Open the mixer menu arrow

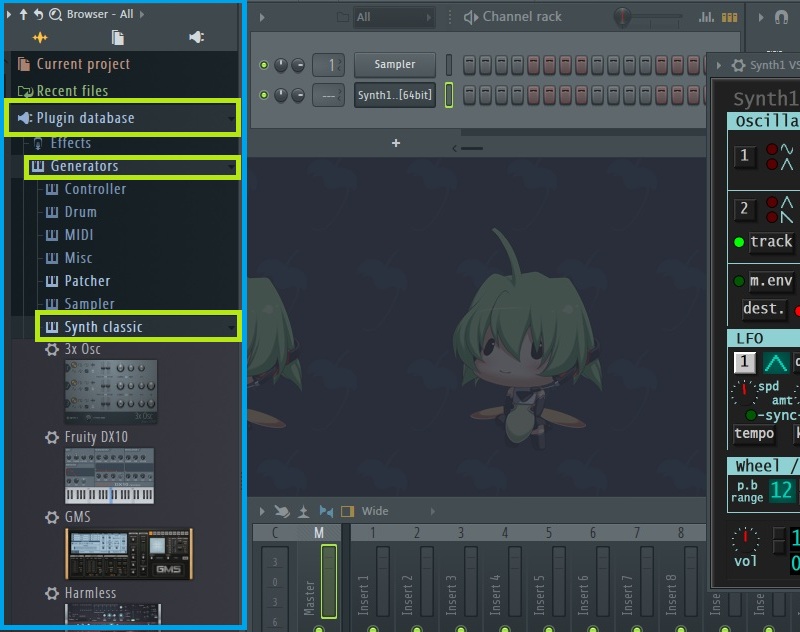point(262,511)
